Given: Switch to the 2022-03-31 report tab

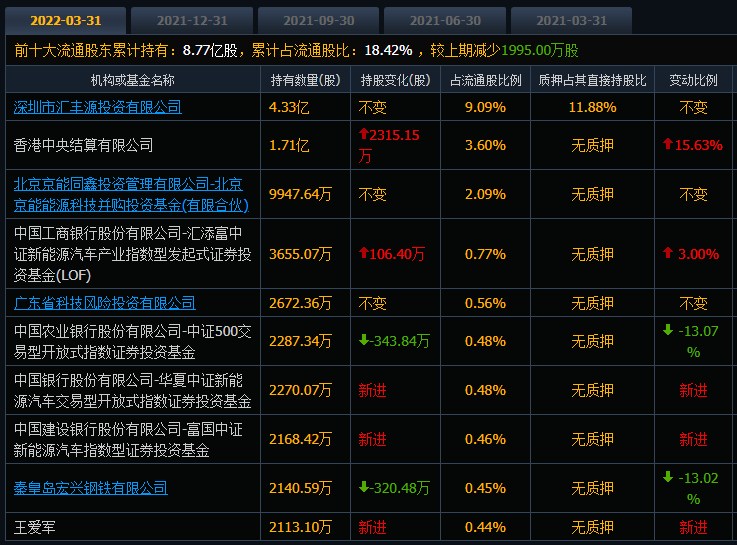Looking at the screenshot, I should click(x=65, y=21).
